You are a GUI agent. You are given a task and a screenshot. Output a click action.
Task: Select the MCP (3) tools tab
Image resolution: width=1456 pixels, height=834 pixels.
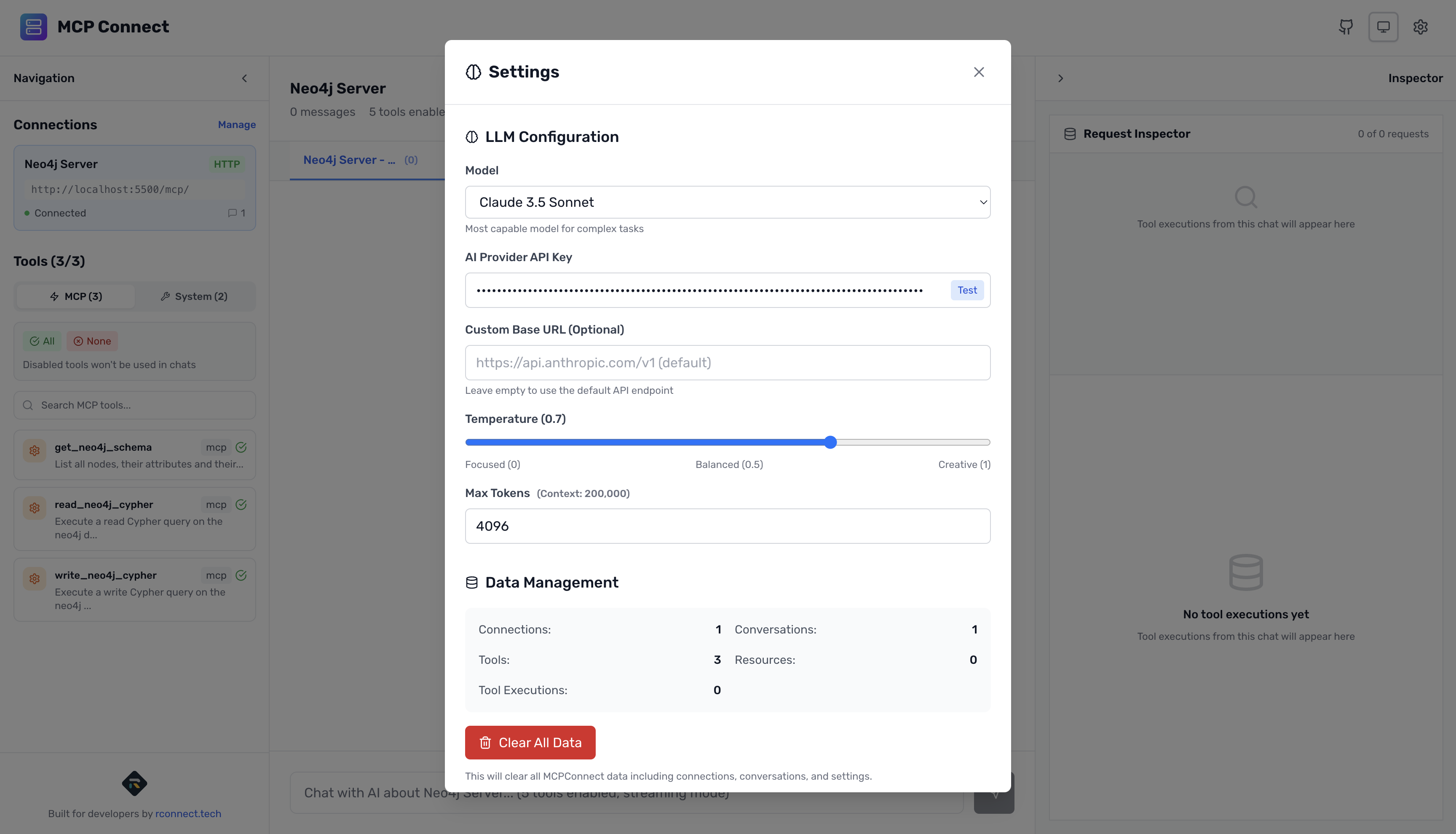75,296
